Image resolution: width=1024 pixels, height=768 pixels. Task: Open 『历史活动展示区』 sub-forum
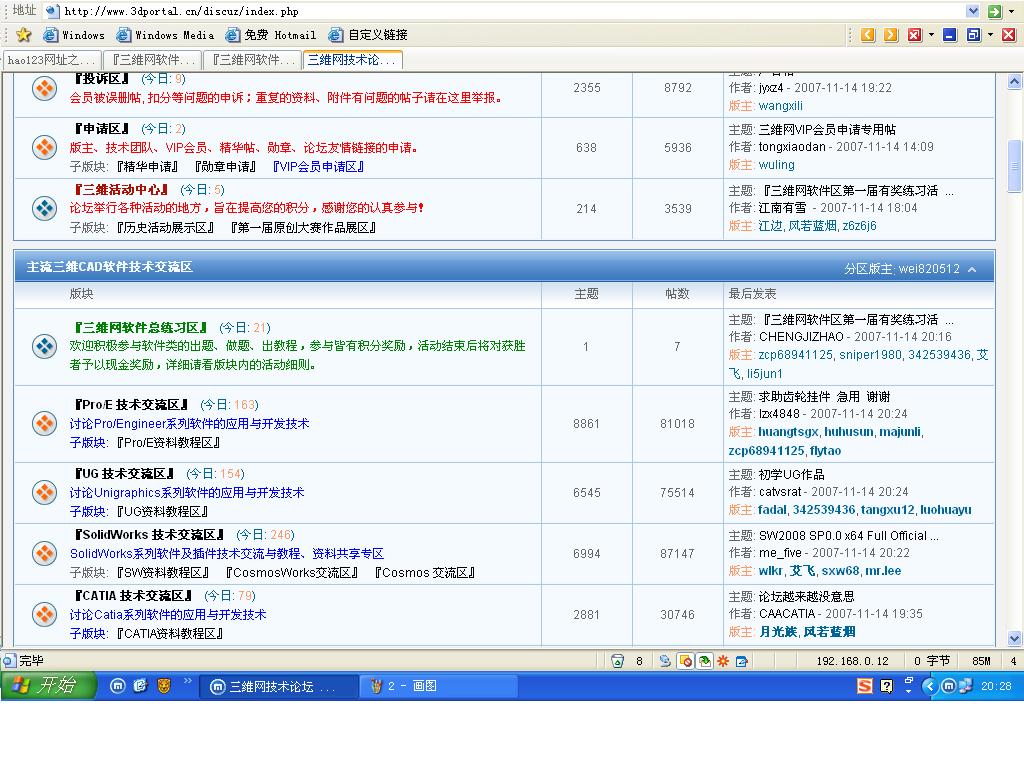pos(166,228)
